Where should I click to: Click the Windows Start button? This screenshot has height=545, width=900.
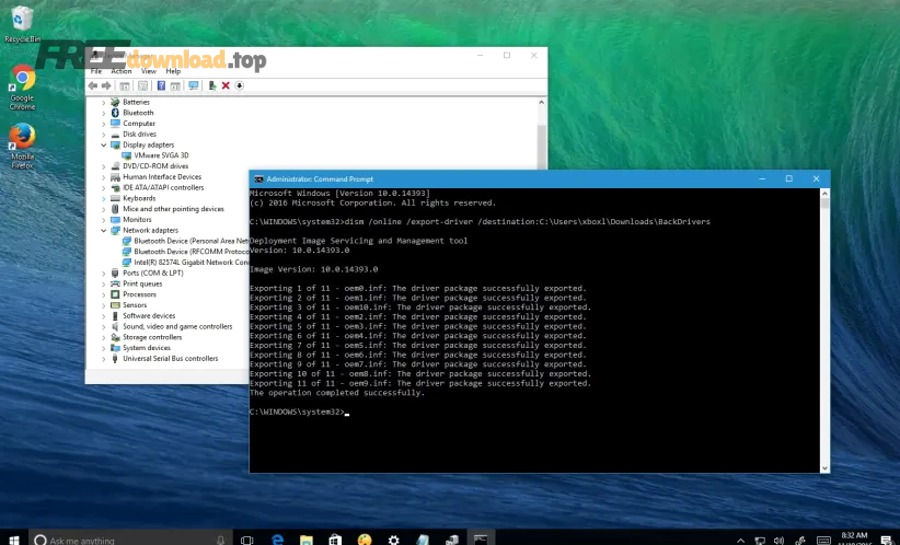[x=14, y=539]
